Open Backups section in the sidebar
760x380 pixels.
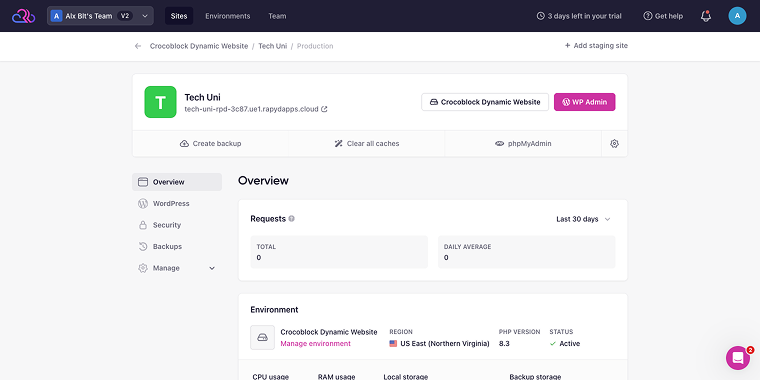[177, 246]
